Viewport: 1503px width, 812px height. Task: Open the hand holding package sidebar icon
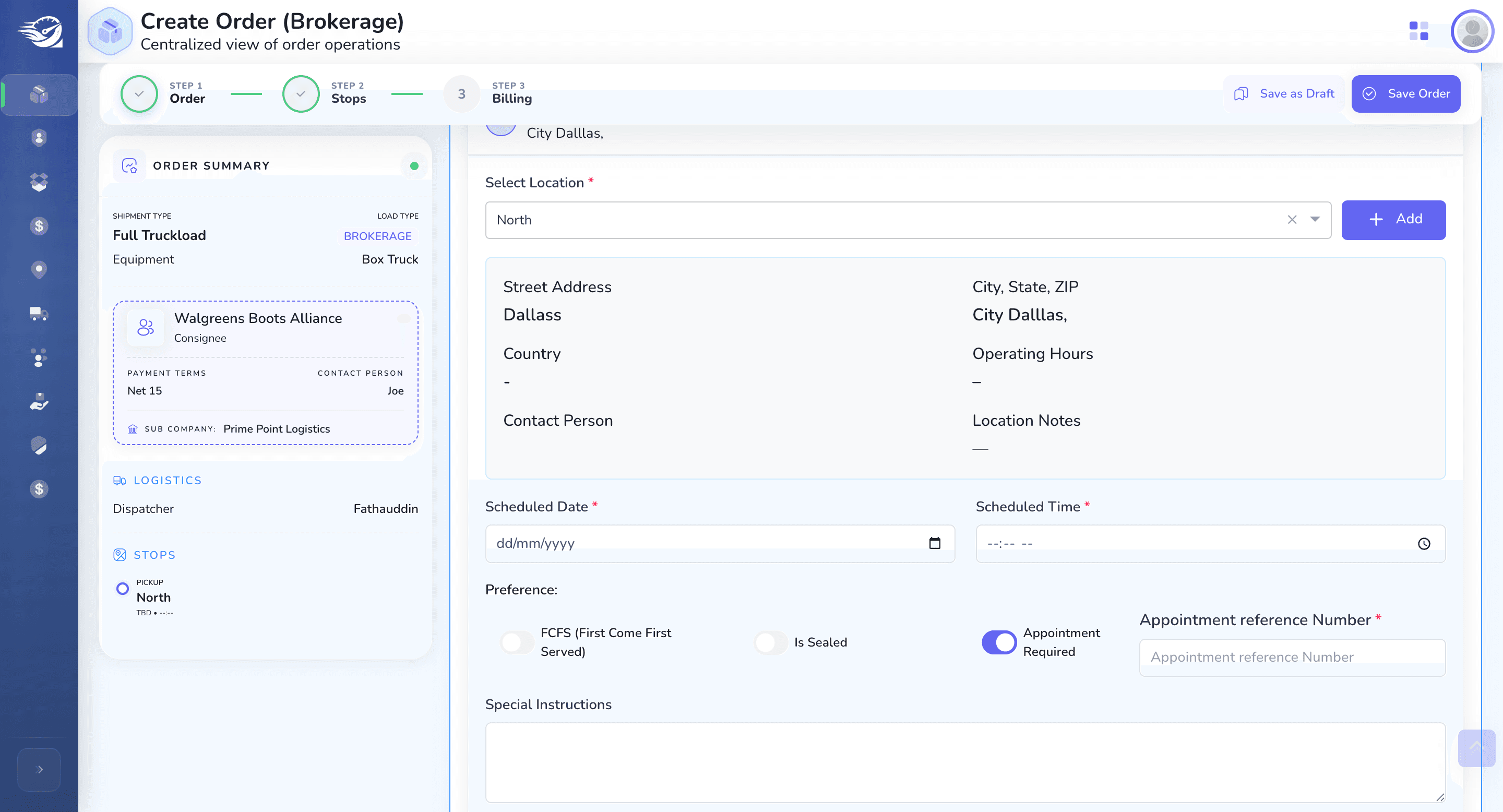[39, 401]
